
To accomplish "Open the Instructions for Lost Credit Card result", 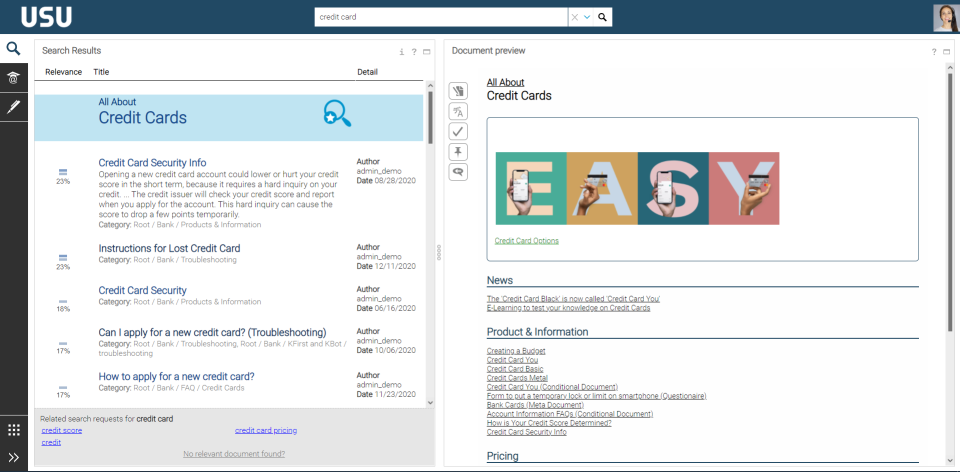I will [169, 249].
